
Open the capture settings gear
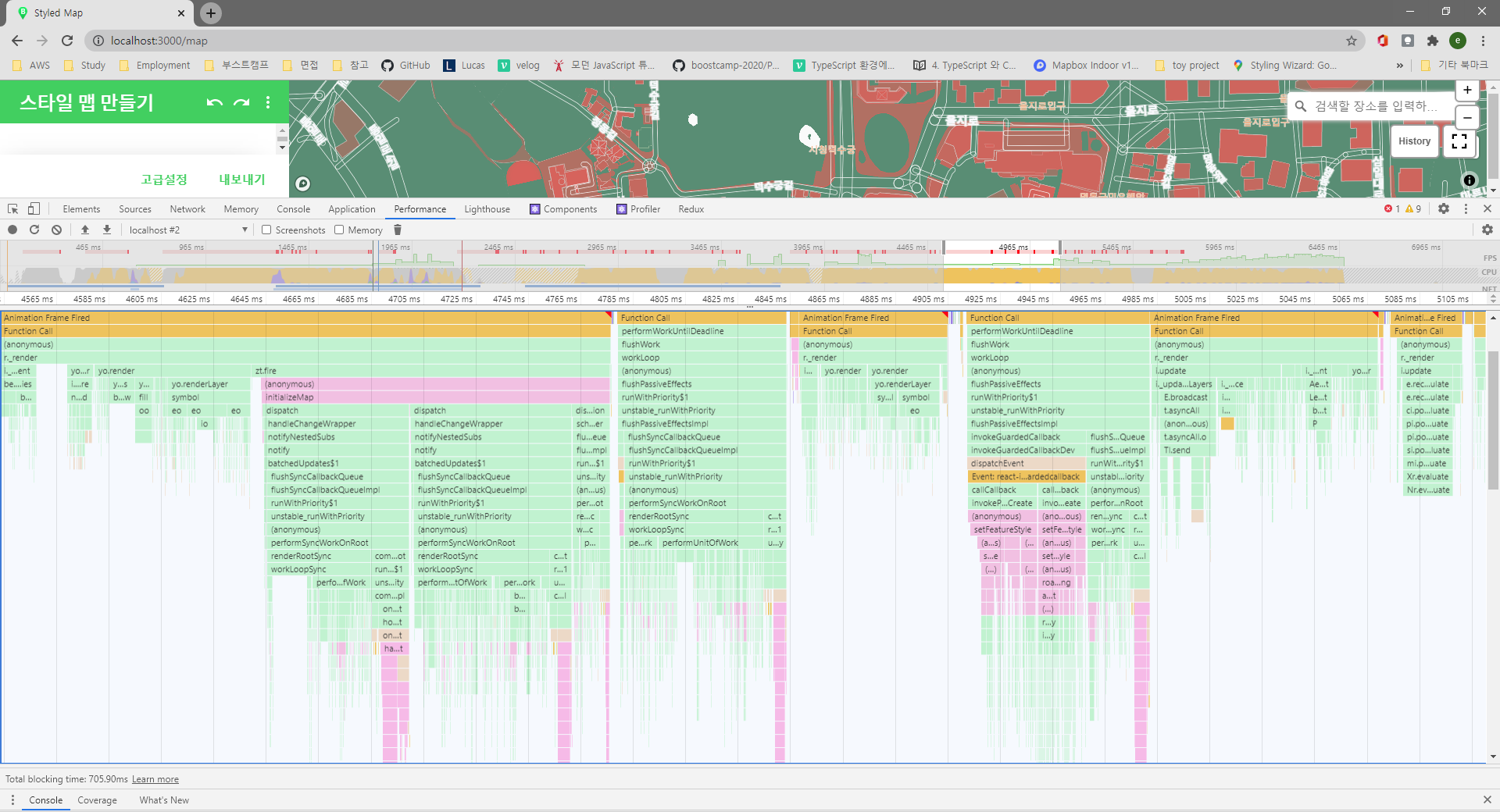1487,230
